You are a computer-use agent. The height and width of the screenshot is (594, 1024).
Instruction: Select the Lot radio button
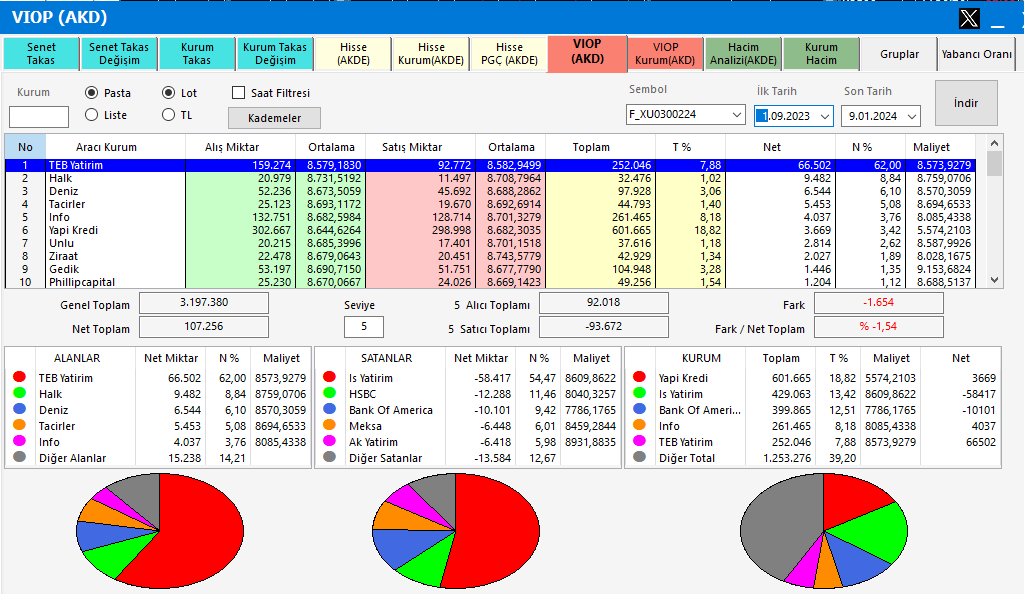pos(168,93)
